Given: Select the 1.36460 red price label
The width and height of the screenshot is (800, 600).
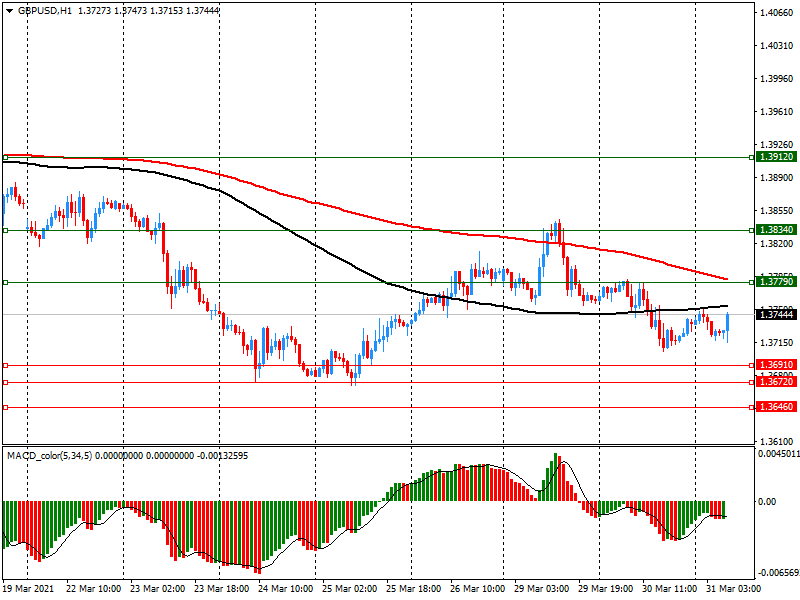Looking at the screenshot, I should (x=776, y=407).
